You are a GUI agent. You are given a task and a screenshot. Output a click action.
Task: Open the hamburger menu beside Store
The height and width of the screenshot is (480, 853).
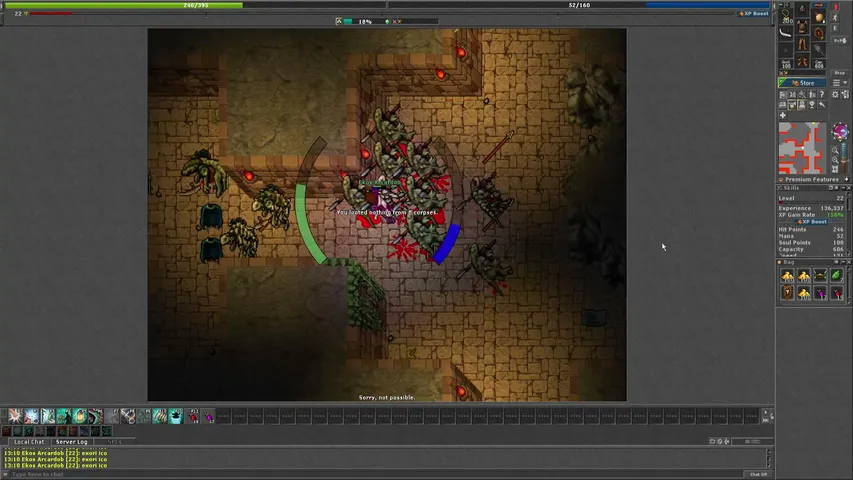click(836, 83)
